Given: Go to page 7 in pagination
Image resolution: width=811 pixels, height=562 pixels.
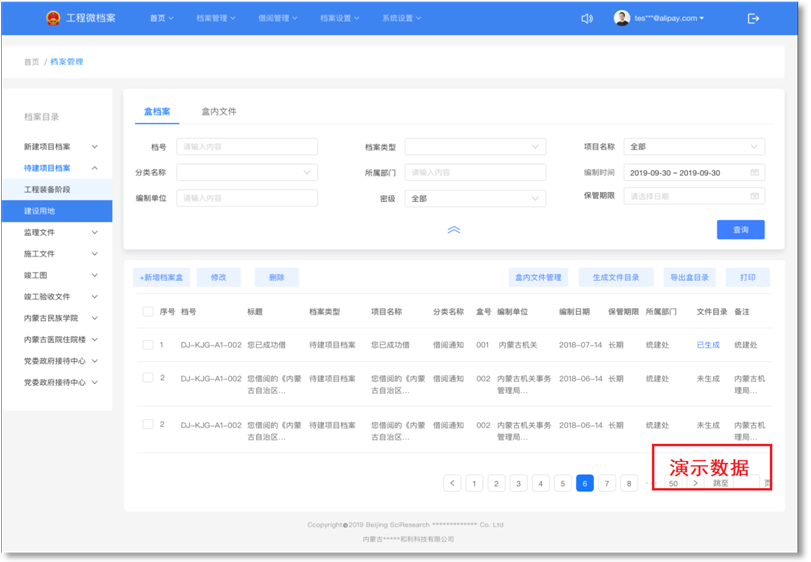Looking at the screenshot, I should click(606, 483).
